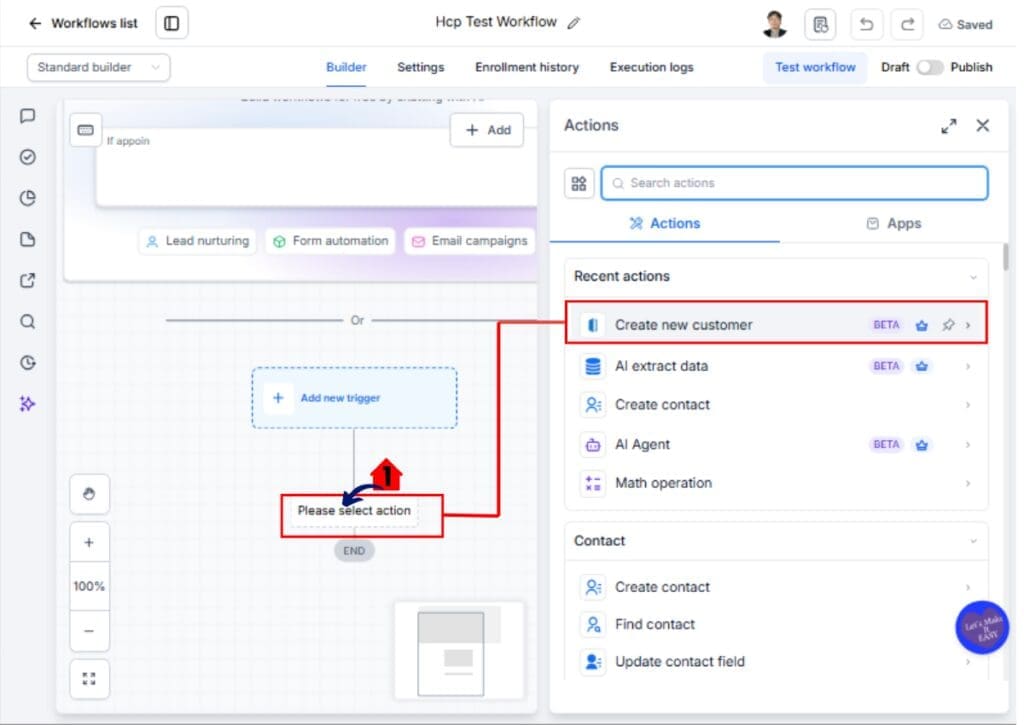Image resolution: width=1024 pixels, height=725 pixels.
Task: Collapse the Recent actions section
Action: pos(973,277)
